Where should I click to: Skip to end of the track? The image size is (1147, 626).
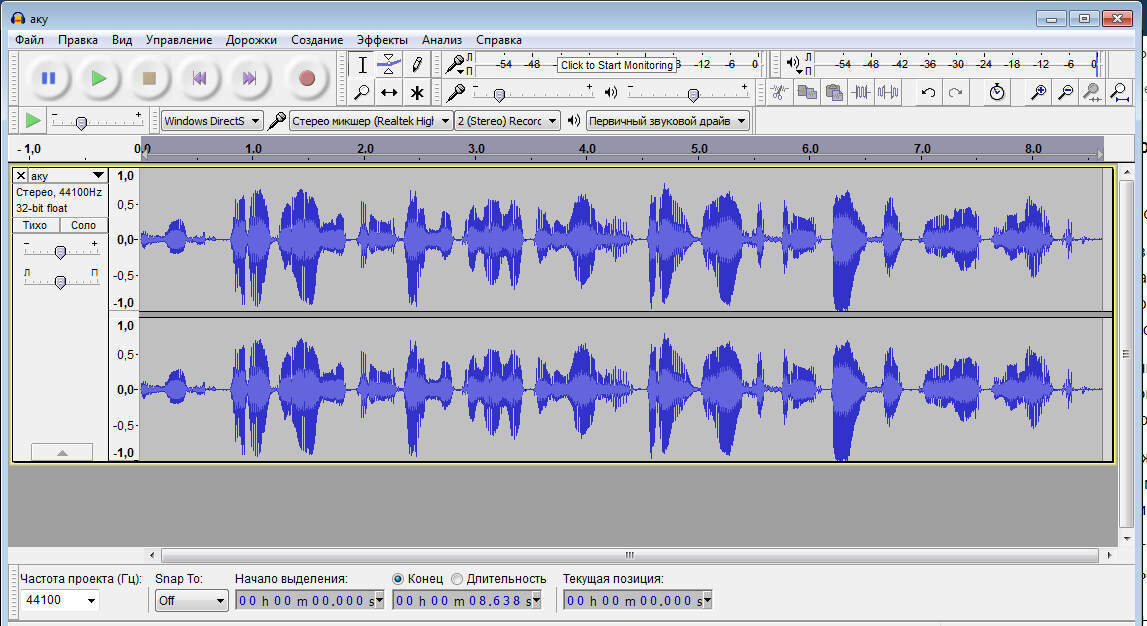coord(249,78)
